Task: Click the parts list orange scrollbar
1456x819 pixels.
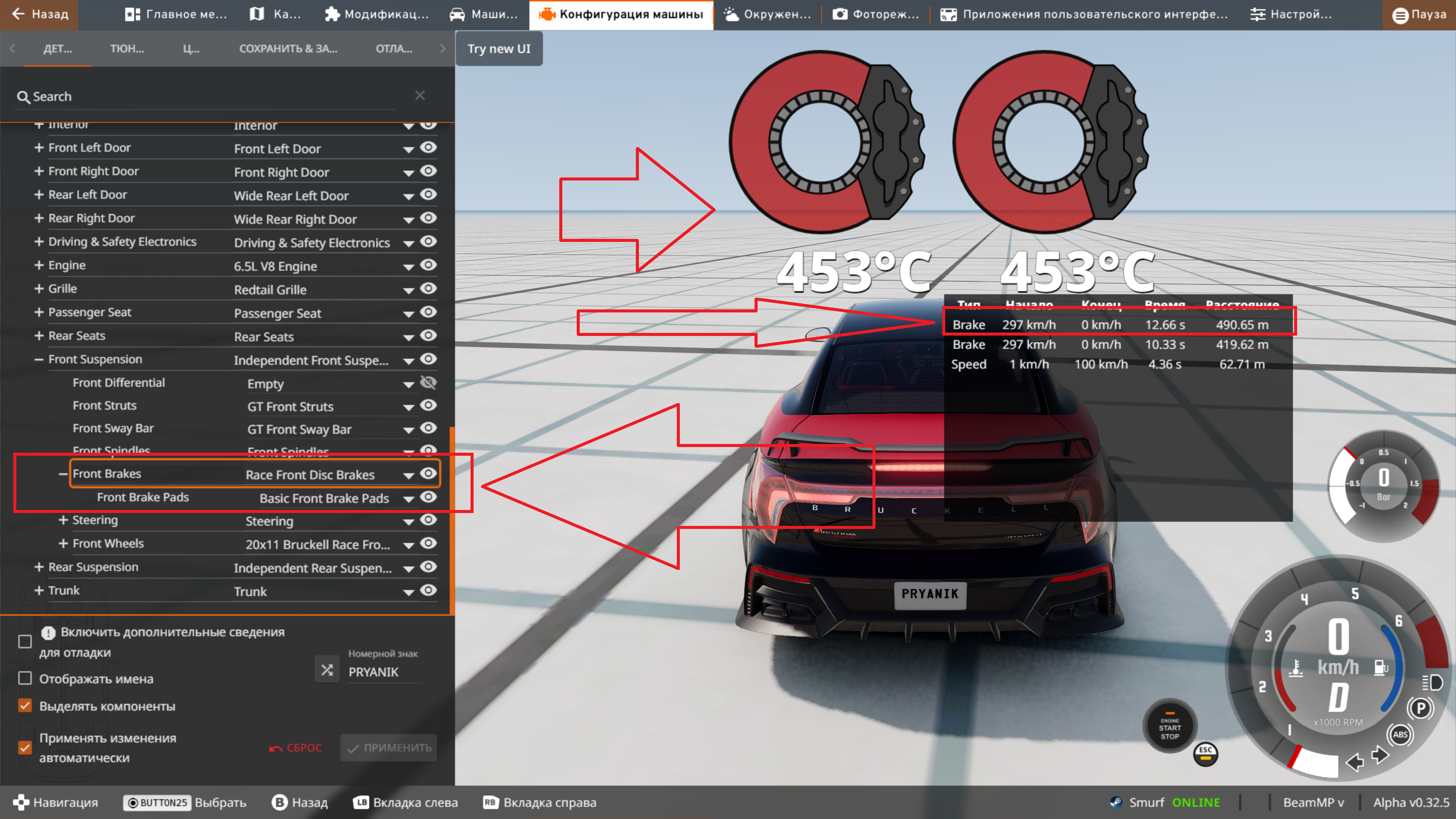Action: (x=452, y=520)
